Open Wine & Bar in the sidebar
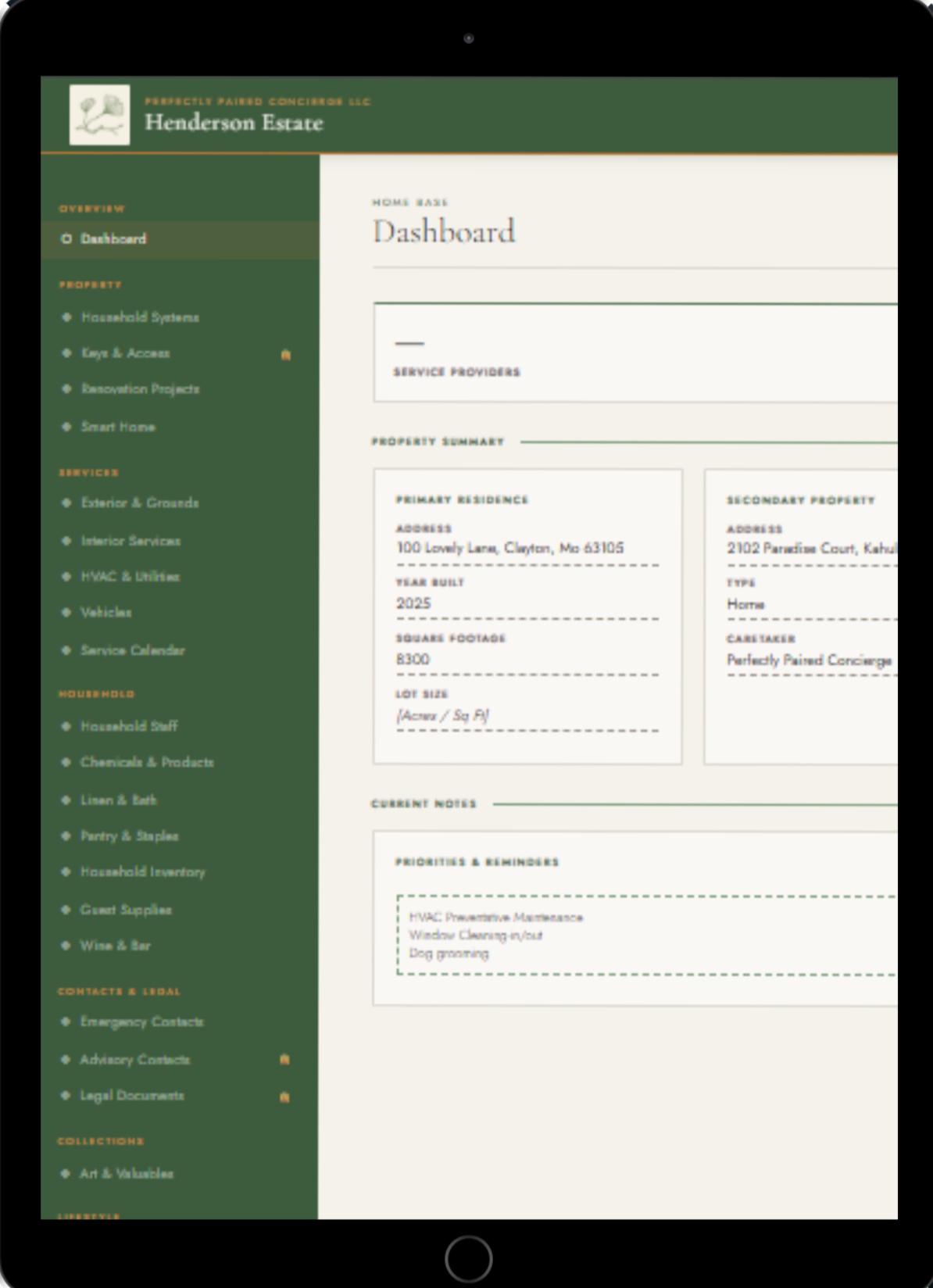 click(x=115, y=946)
